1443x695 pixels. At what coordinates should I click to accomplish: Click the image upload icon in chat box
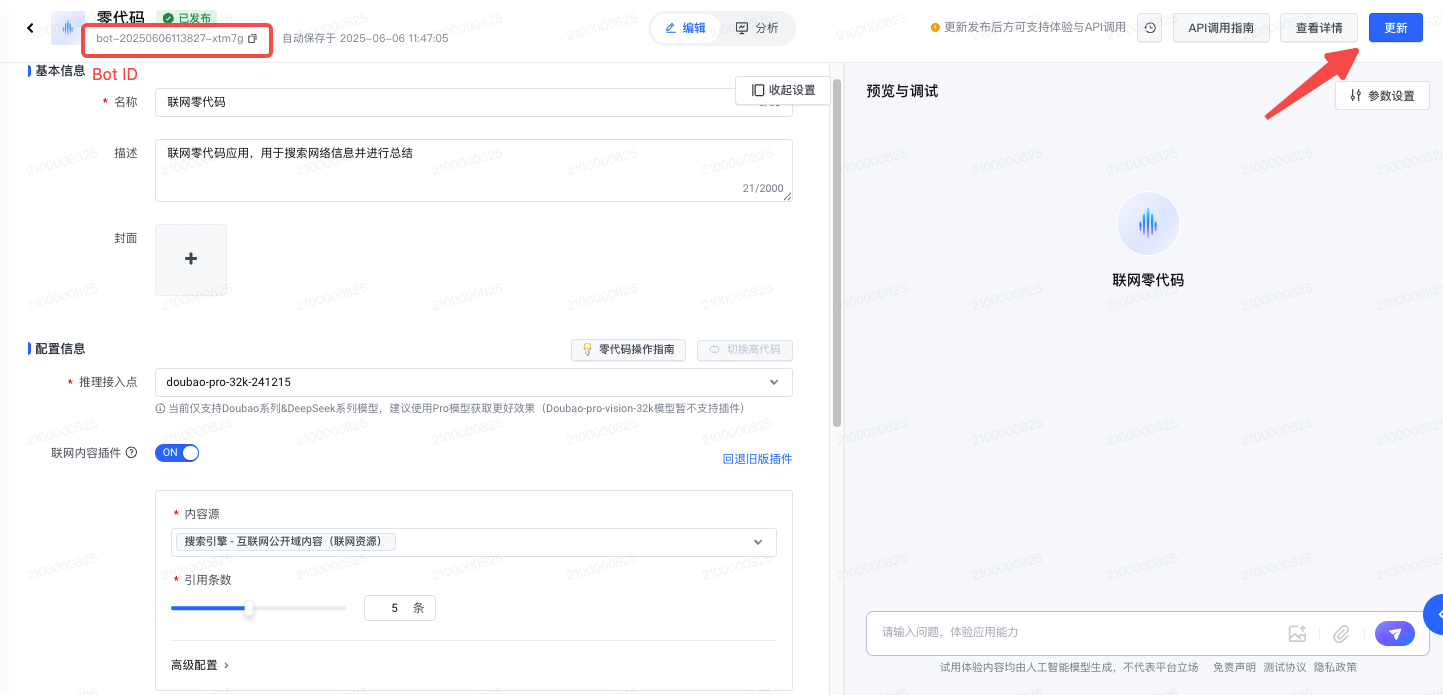1297,633
